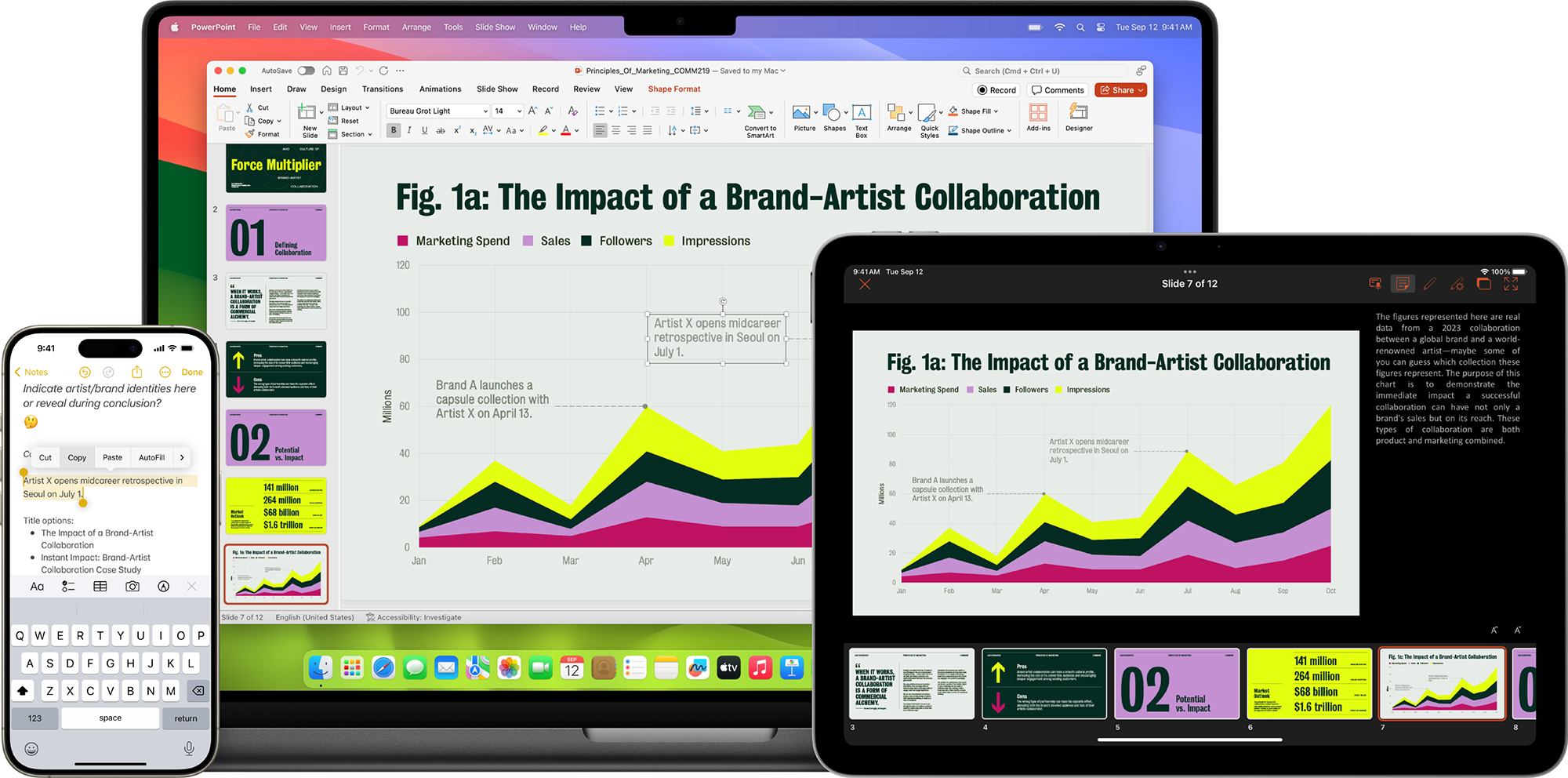This screenshot has height=778, width=1568.
Task: Open the Bureau Grot Light font dropdown
Action: click(x=485, y=111)
